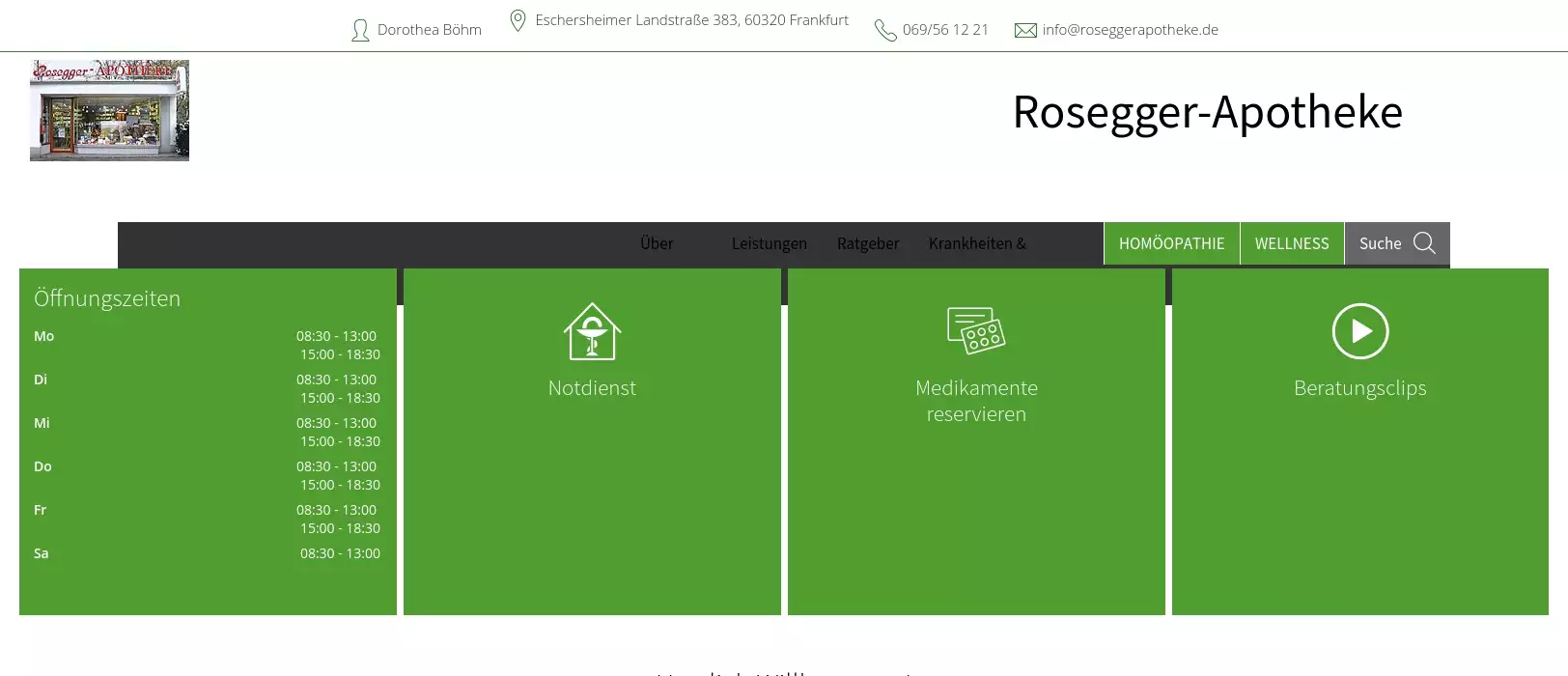Click the magnifying glass search icon
1568x676 pixels.
tap(1424, 243)
